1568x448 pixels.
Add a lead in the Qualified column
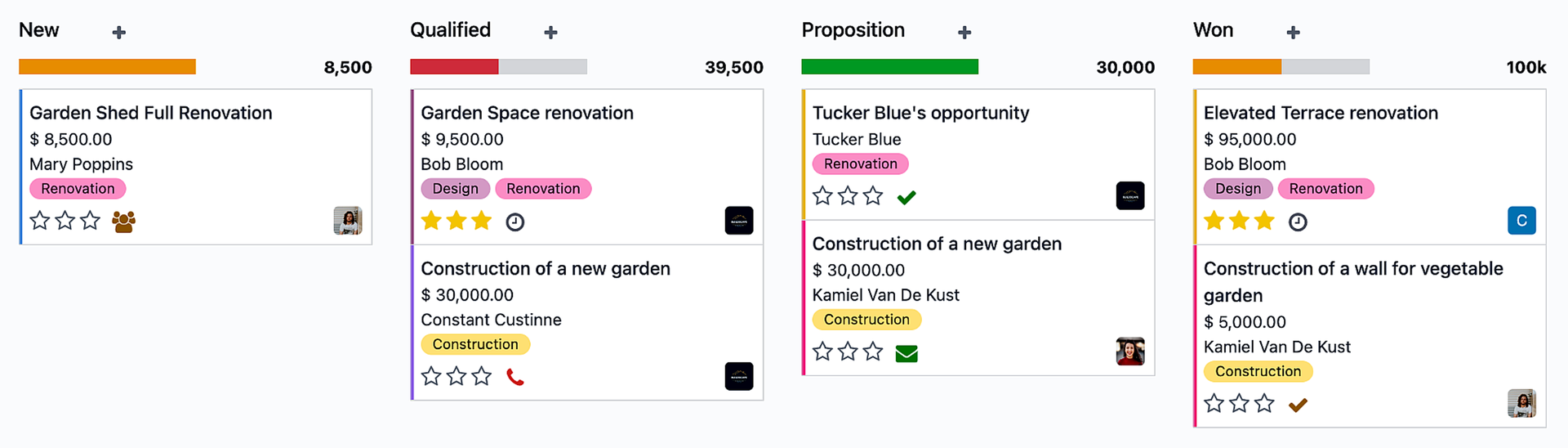click(551, 33)
